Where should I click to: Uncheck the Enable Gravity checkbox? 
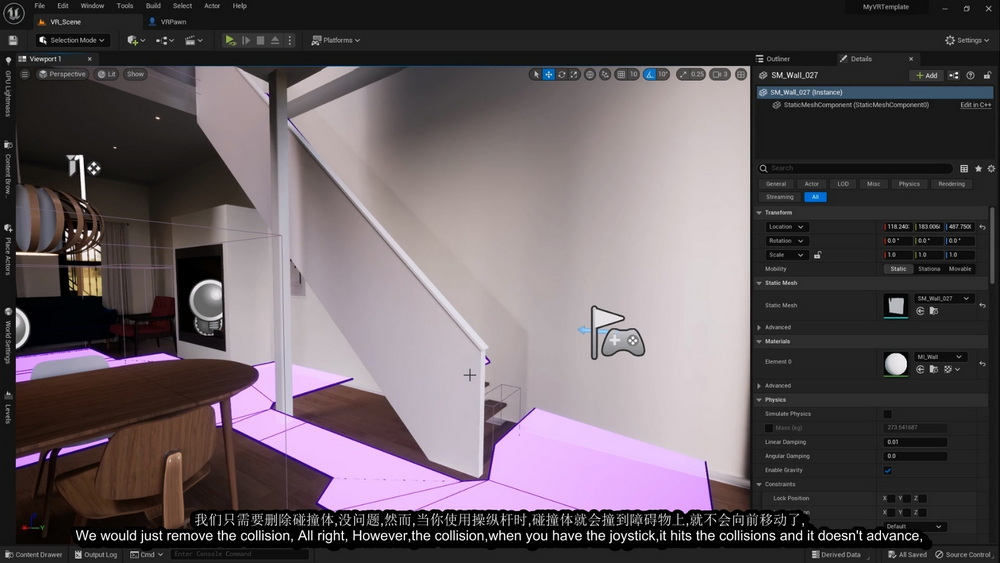pyautogui.click(x=888, y=471)
